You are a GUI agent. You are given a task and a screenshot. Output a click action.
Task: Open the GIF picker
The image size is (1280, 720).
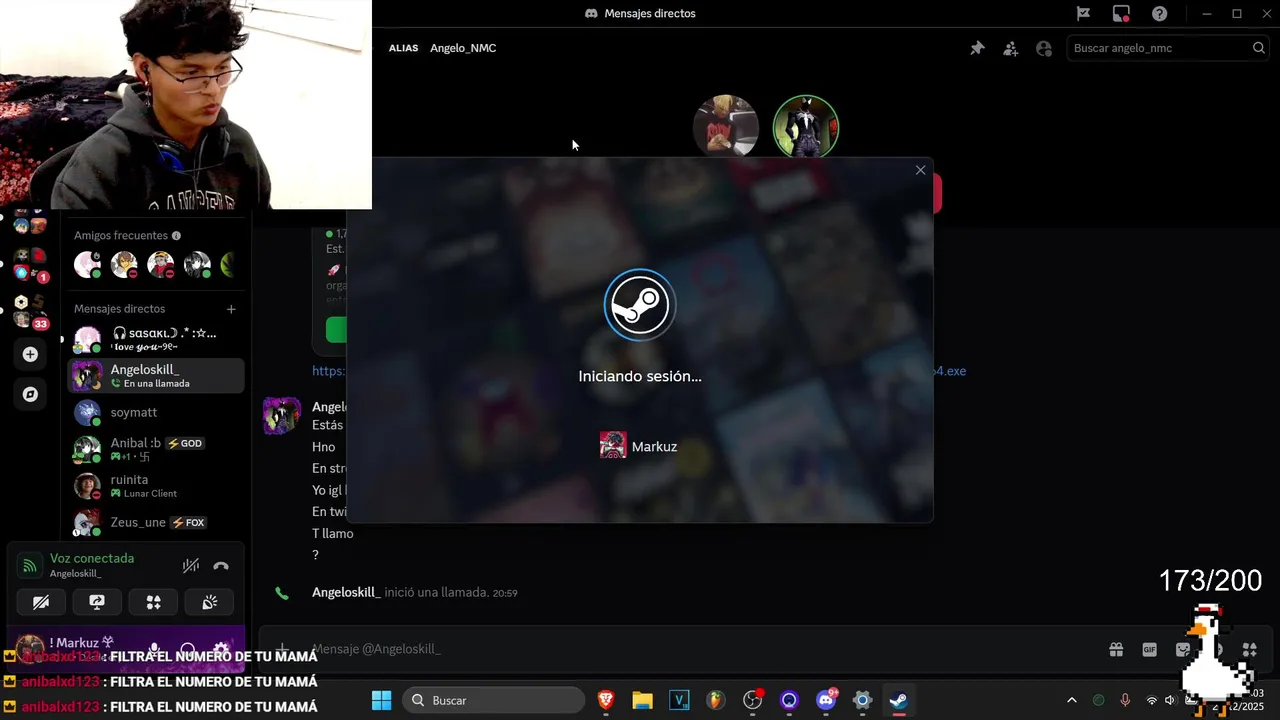coord(1149,650)
